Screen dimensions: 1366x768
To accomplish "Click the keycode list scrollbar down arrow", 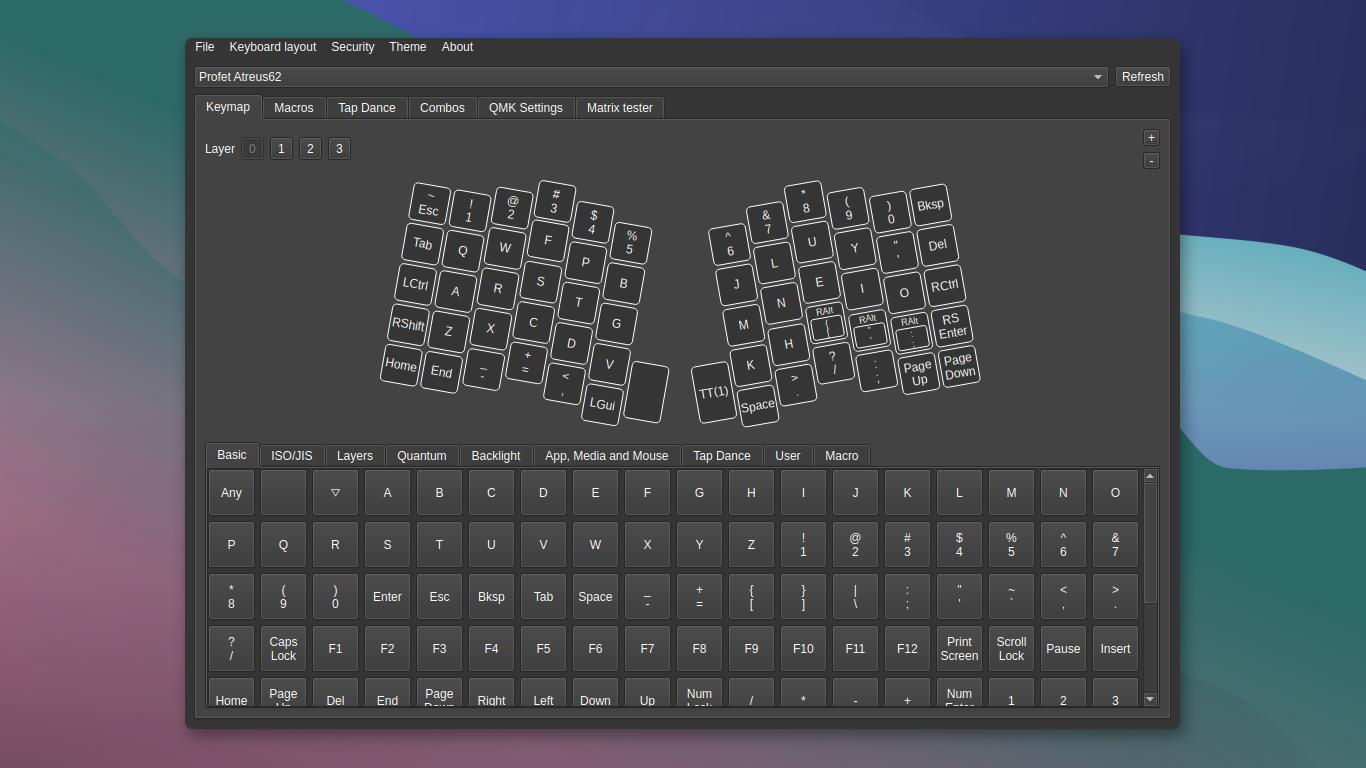I will 1150,699.
